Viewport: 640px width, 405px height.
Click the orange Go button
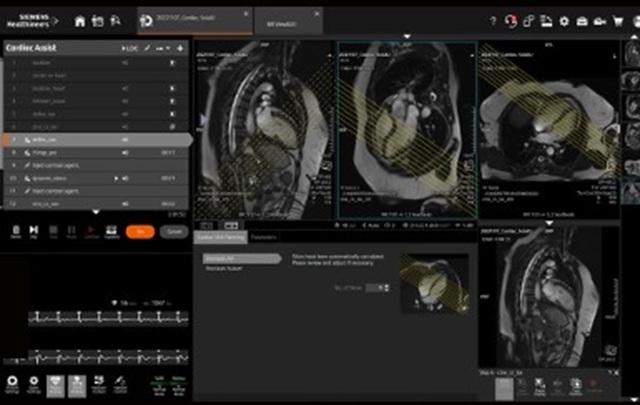tap(140, 232)
